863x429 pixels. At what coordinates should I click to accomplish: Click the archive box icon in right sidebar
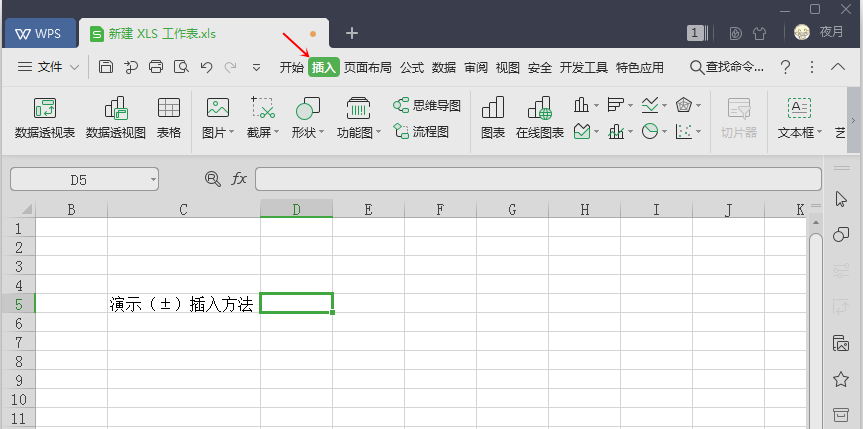click(840, 414)
